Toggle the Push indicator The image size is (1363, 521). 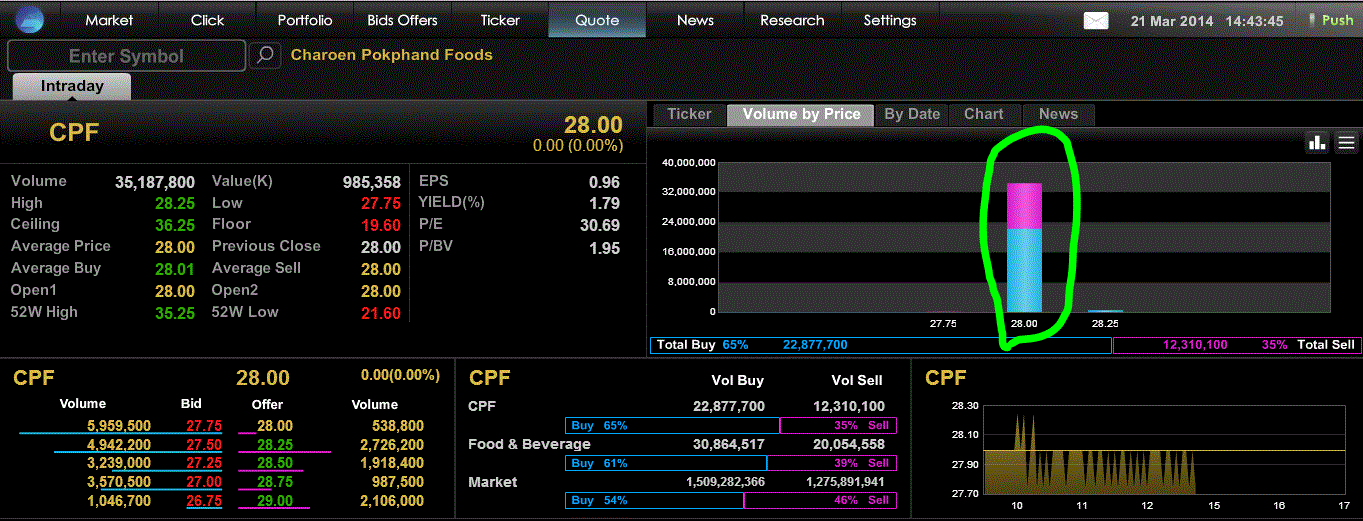tap(1331, 20)
